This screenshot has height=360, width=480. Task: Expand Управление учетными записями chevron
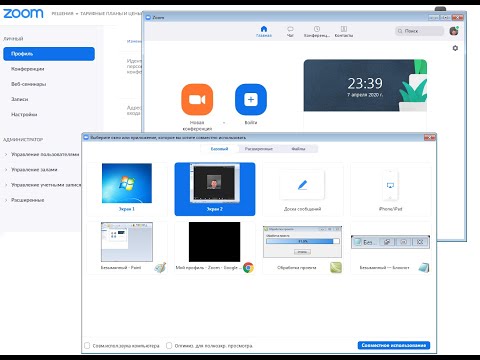click(6, 185)
